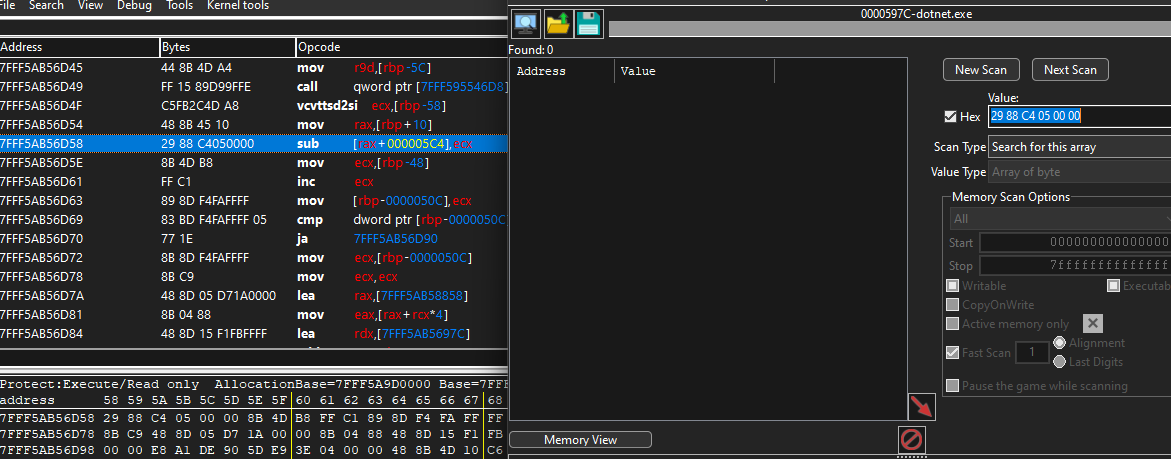Viewport: 1171px width, 459px height.
Task: Open the Debug menu
Action: pos(135,6)
